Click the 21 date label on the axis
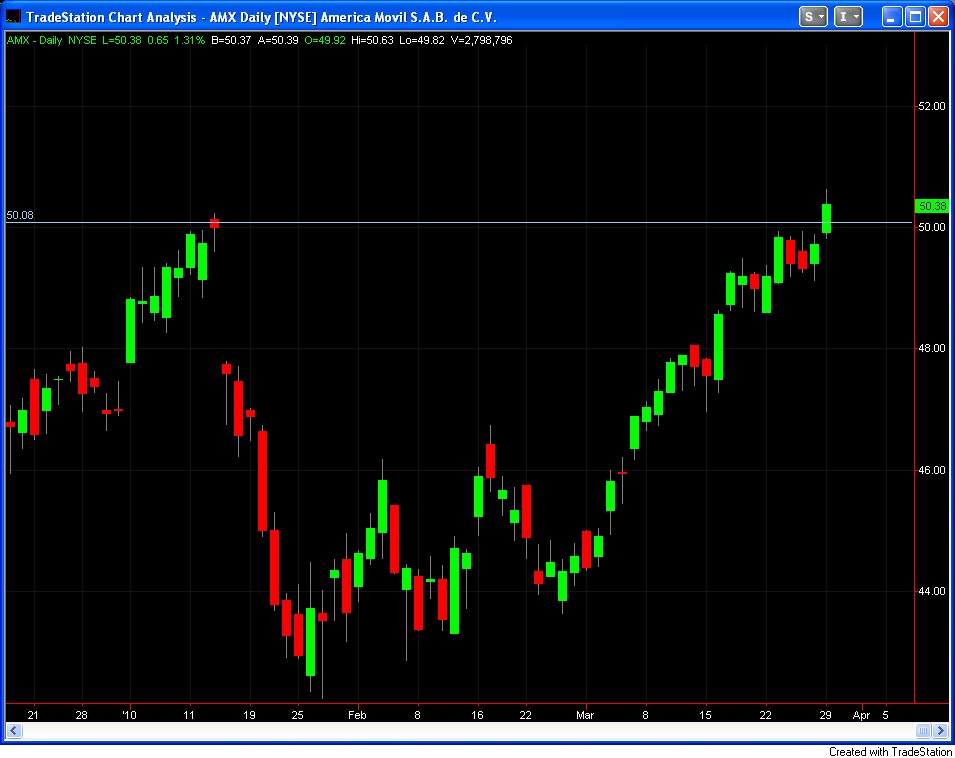 point(33,715)
